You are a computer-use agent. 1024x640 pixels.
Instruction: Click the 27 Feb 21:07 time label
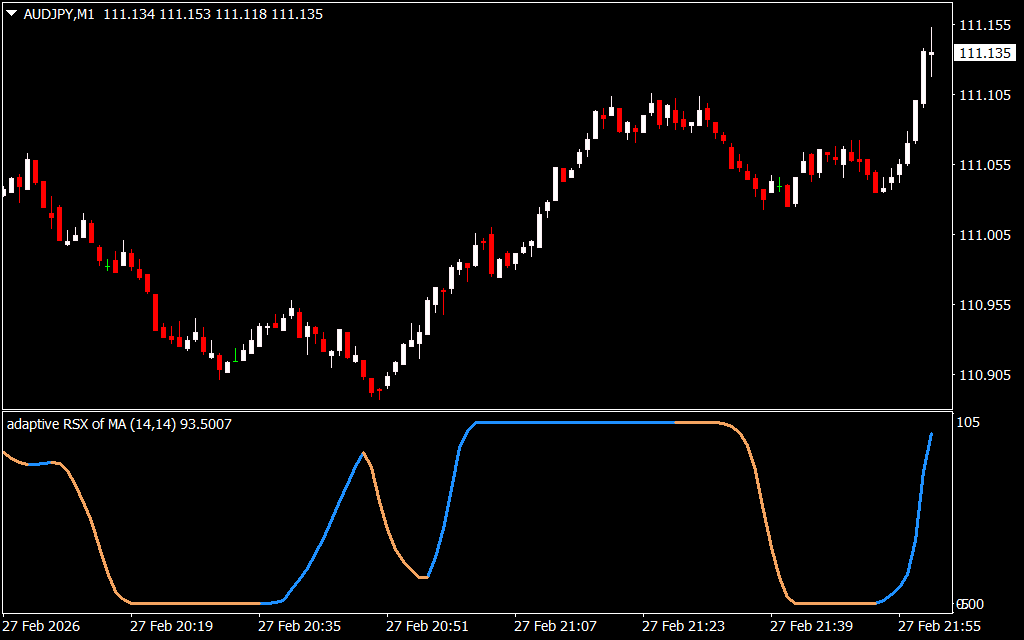[x=555, y=626]
